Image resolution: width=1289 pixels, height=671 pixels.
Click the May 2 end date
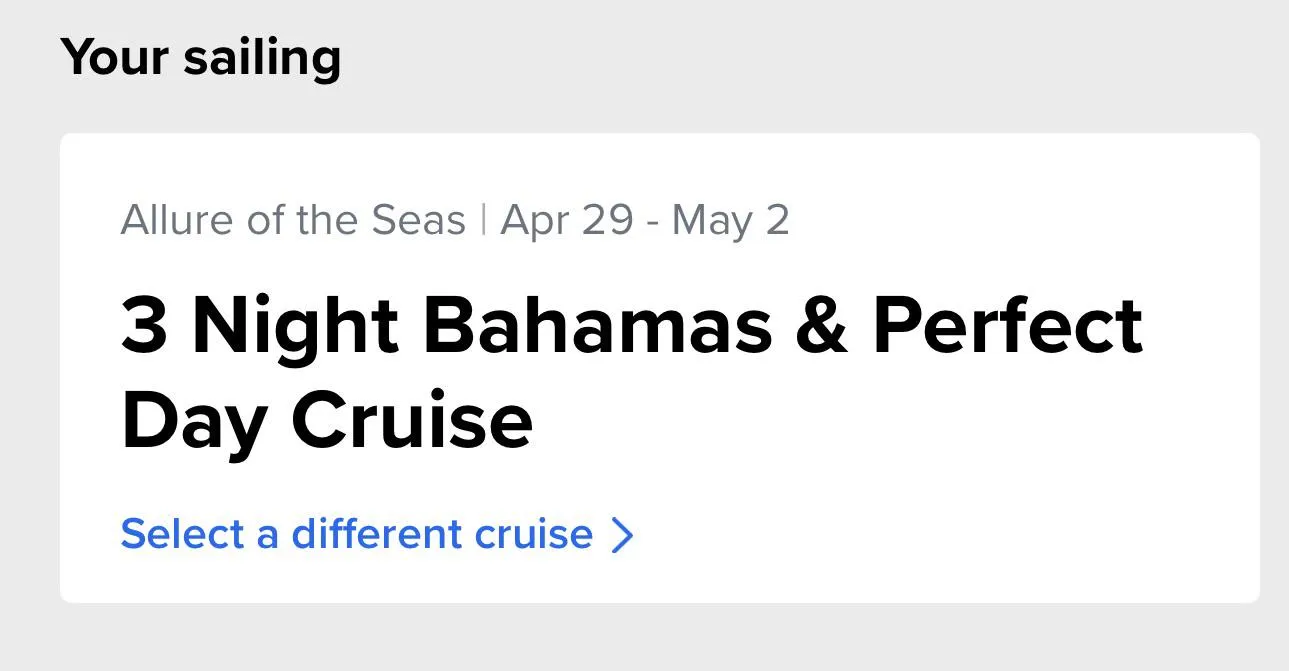coord(731,221)
